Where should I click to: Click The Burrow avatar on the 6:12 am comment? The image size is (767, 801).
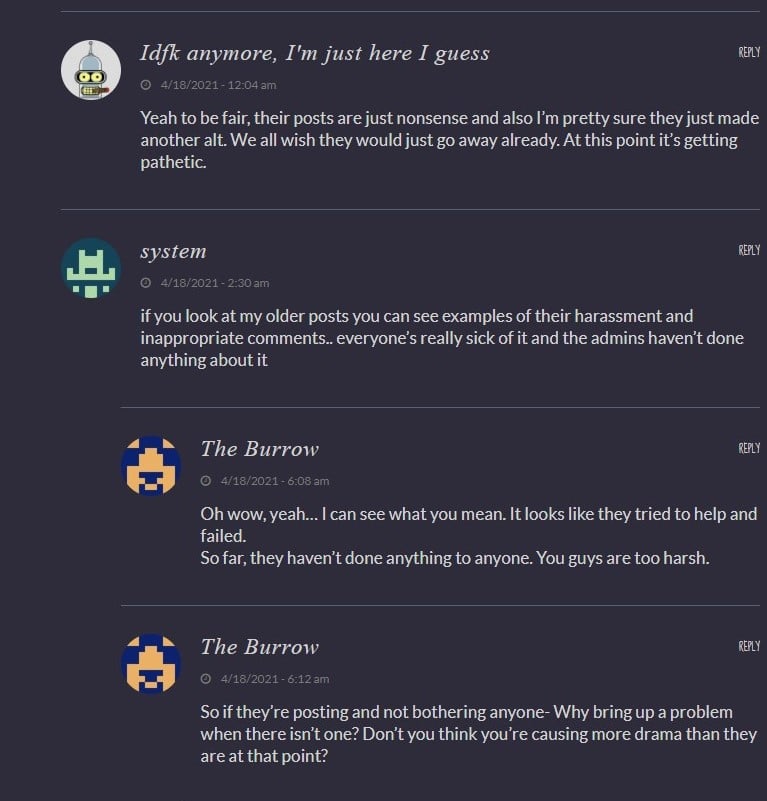tap(151, 664)
